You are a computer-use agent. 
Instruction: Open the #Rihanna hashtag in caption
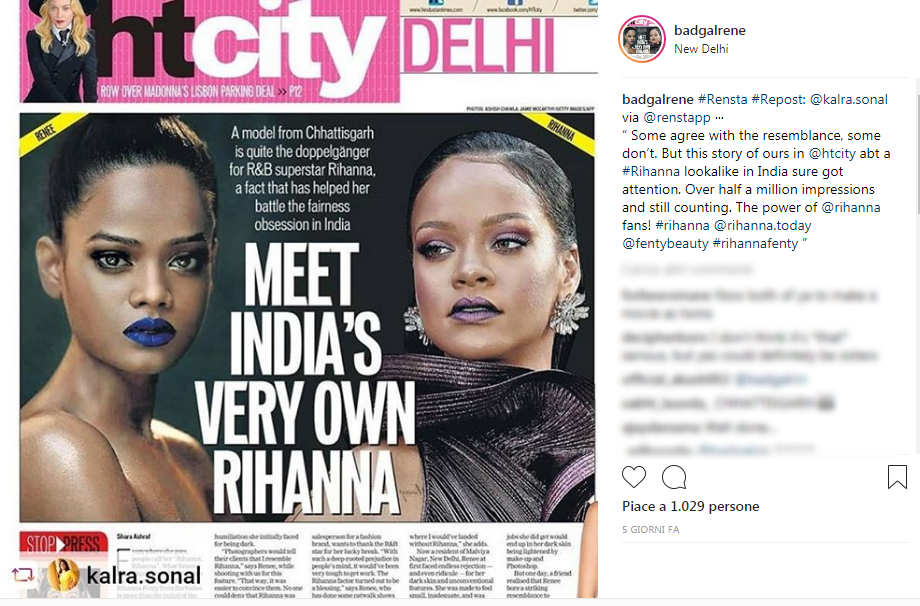[651, 172]
